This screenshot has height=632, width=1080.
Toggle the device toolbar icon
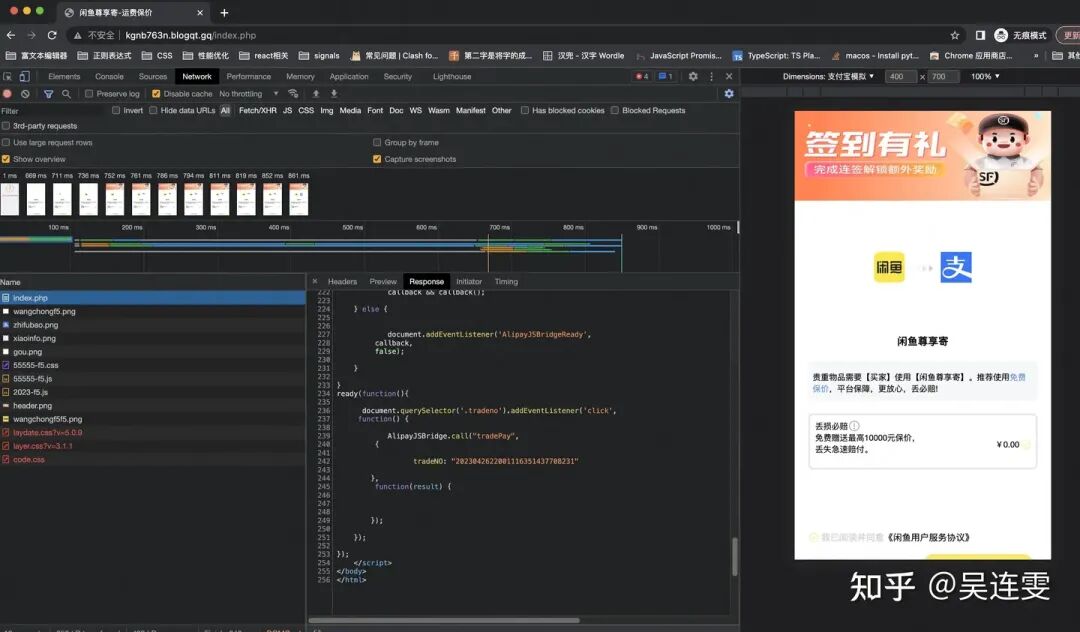click(x=24, y=76)
